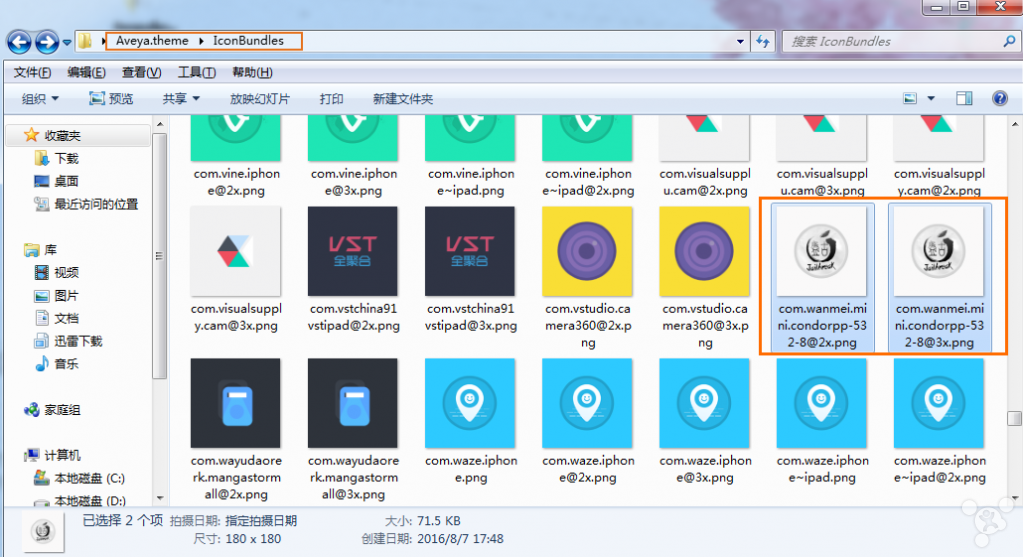Select com.waze.iphone~ipad@2x.png file icon
The width and height of the screenshot is (1023, 557).
pyautogui.click(x=939, y=403)
